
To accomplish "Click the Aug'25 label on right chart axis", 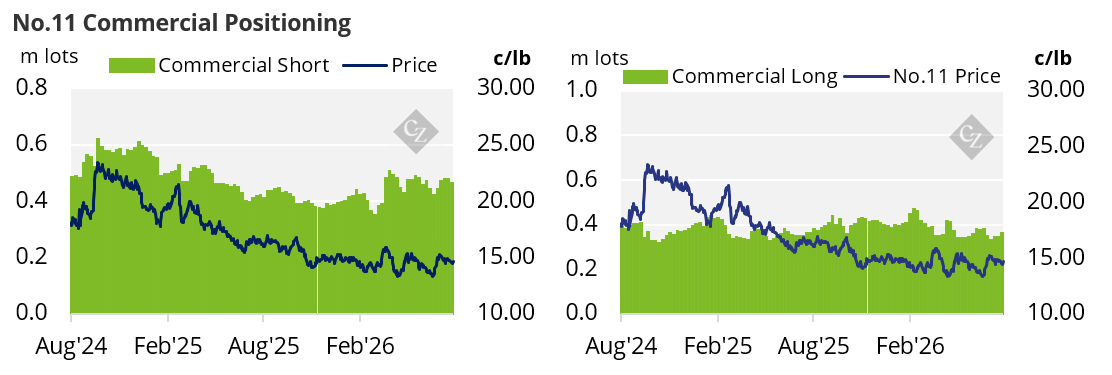I will [x=813, y=347].
